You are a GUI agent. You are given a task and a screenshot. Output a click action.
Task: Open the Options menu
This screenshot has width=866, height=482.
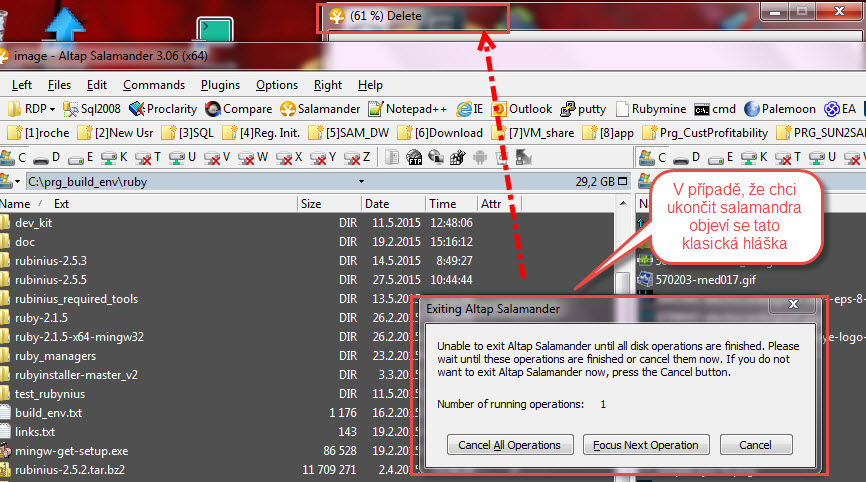coord(277,85)
